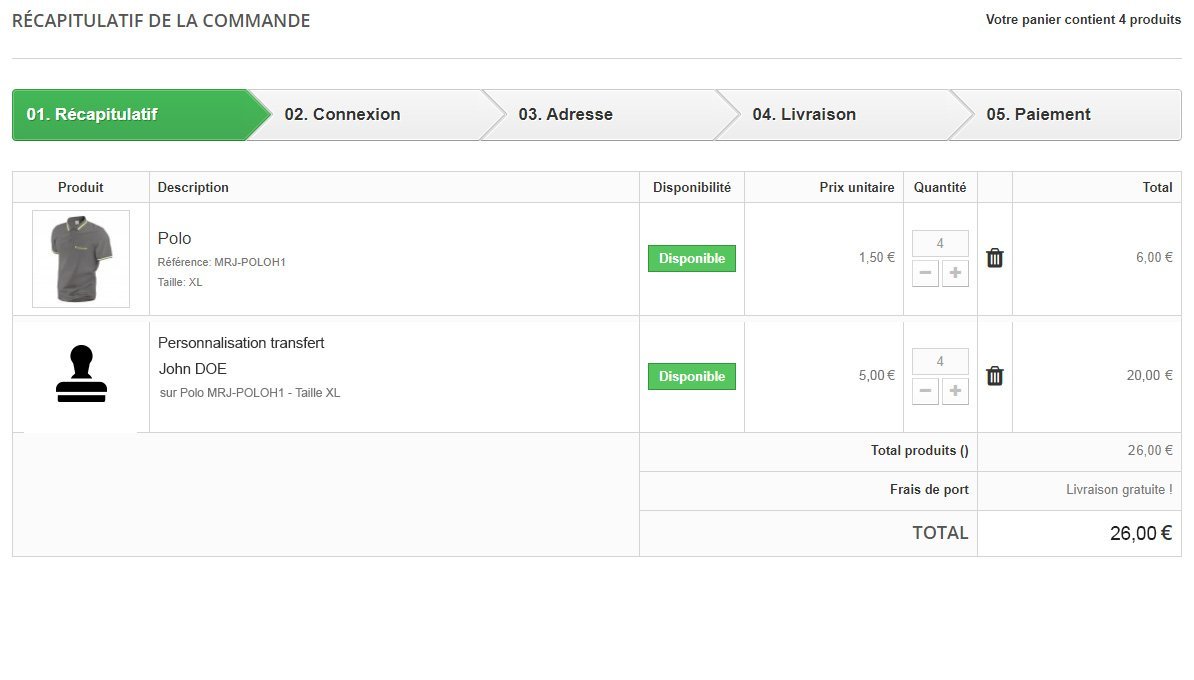Go to step 02. Connexion
The image size is (1194, 680).
click(343, 114)
